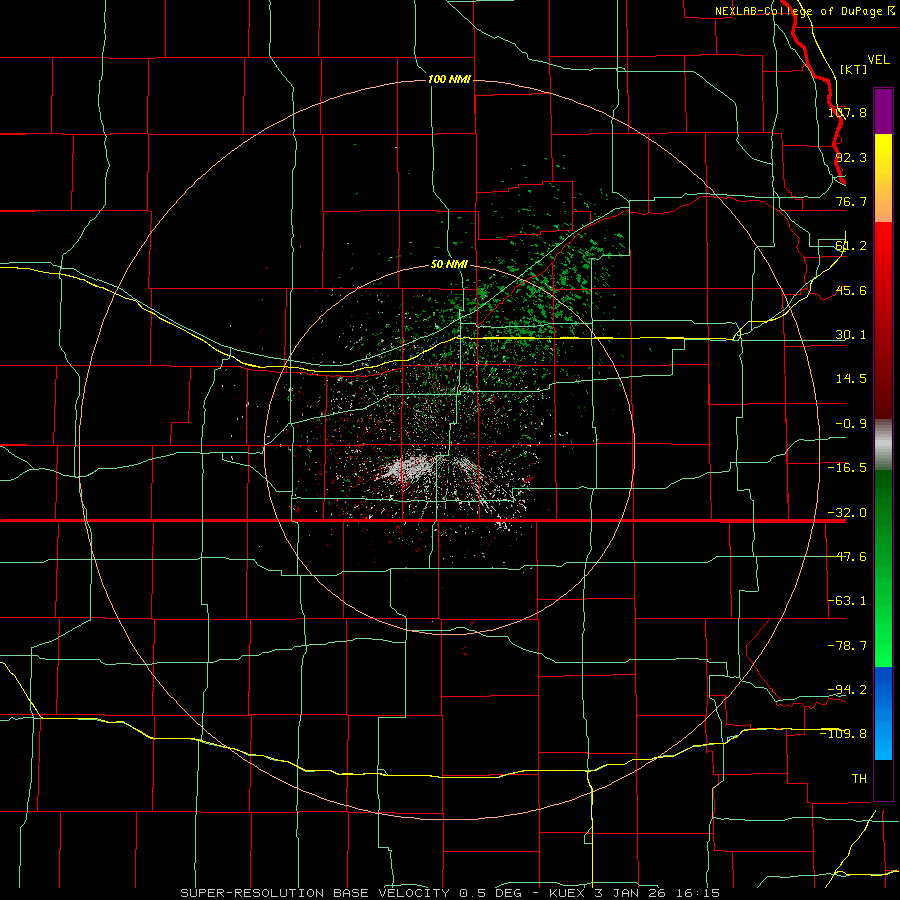
Task: Click the TH legend label
Action: click(859, 778)
